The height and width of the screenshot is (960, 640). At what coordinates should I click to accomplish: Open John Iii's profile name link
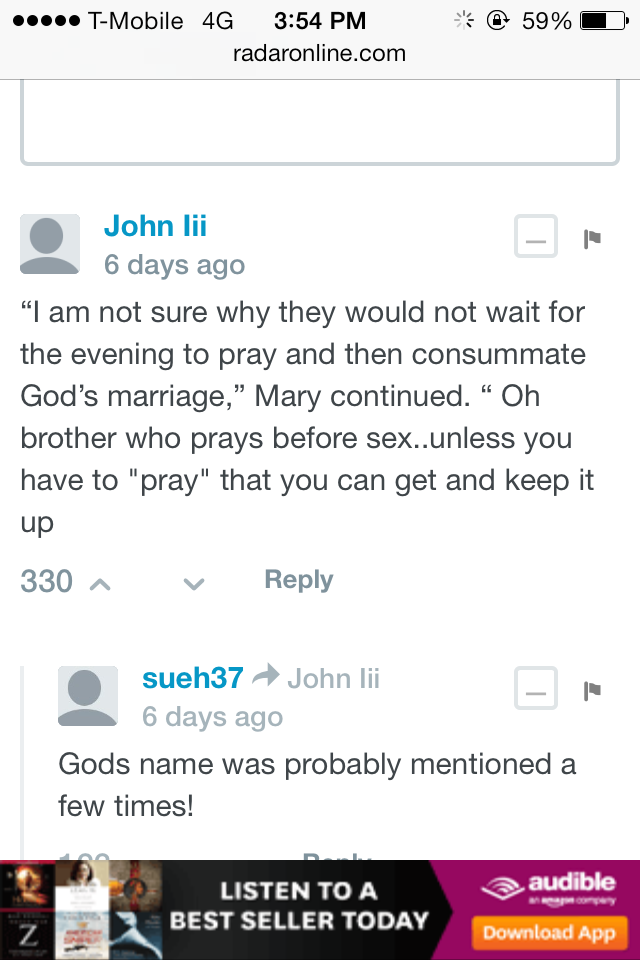tap(156, 226)
